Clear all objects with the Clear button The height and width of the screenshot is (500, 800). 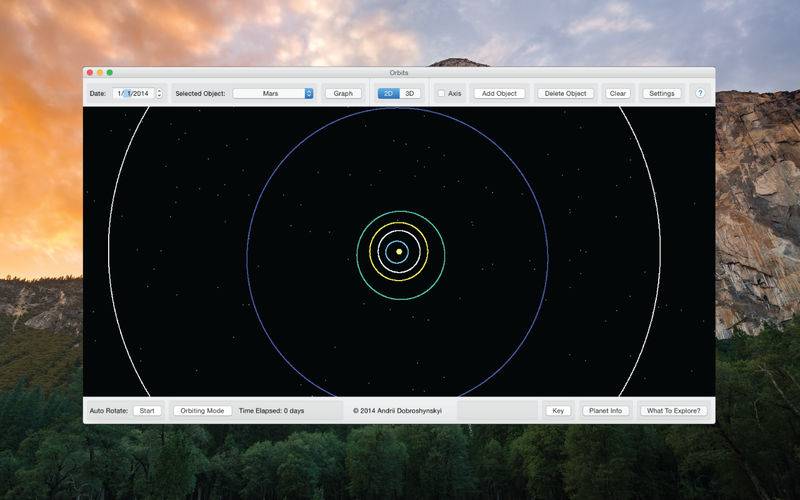[x=617, y=93]
